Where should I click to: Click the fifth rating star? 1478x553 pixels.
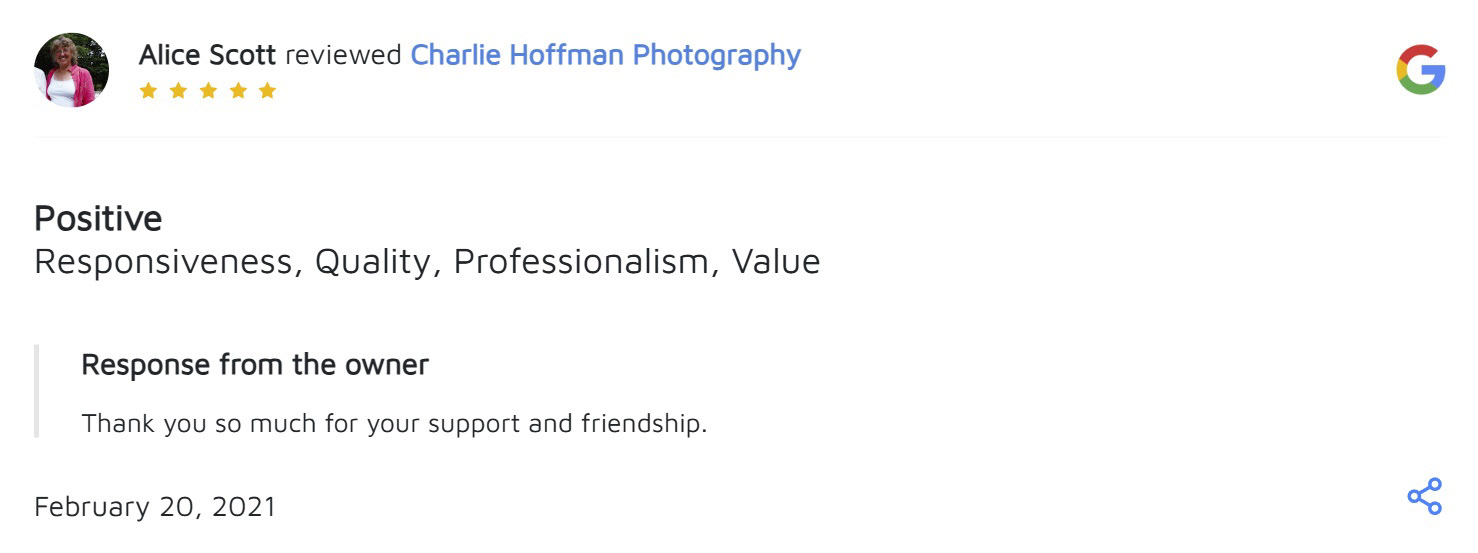click(x=267, y=91)
